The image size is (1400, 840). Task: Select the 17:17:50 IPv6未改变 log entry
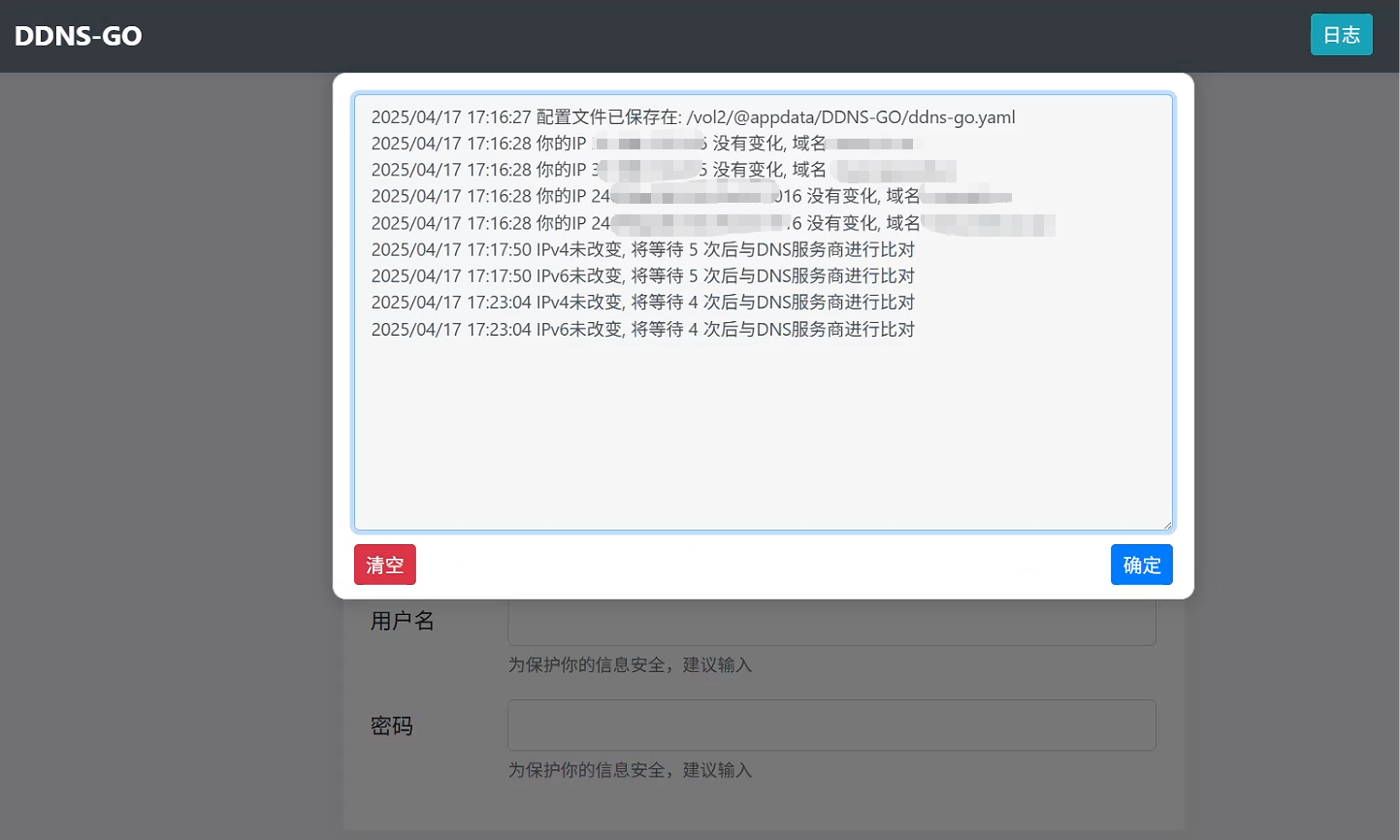point(642,276)
